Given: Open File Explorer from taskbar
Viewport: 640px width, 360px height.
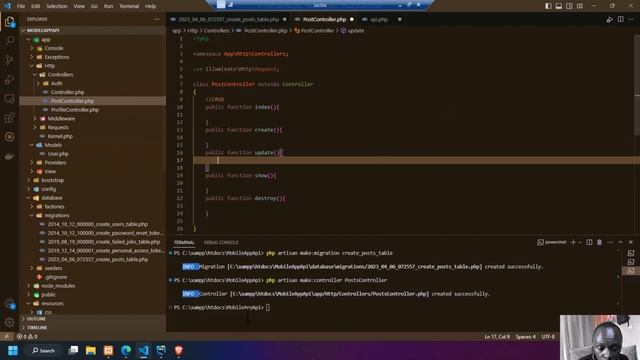Looking at the screenshot, I should pyautogui.click(x=91, y=350).
